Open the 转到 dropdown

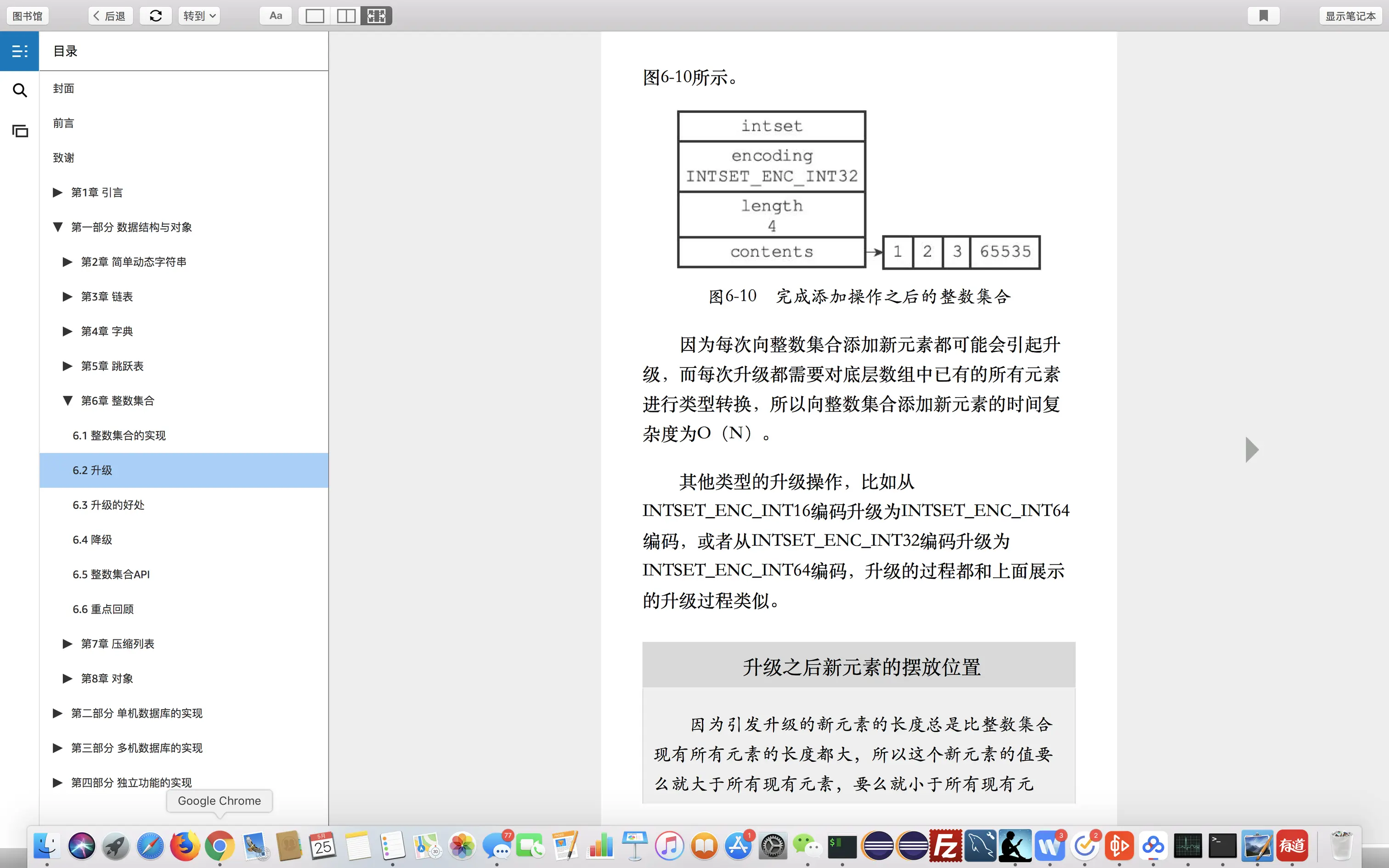199,16
